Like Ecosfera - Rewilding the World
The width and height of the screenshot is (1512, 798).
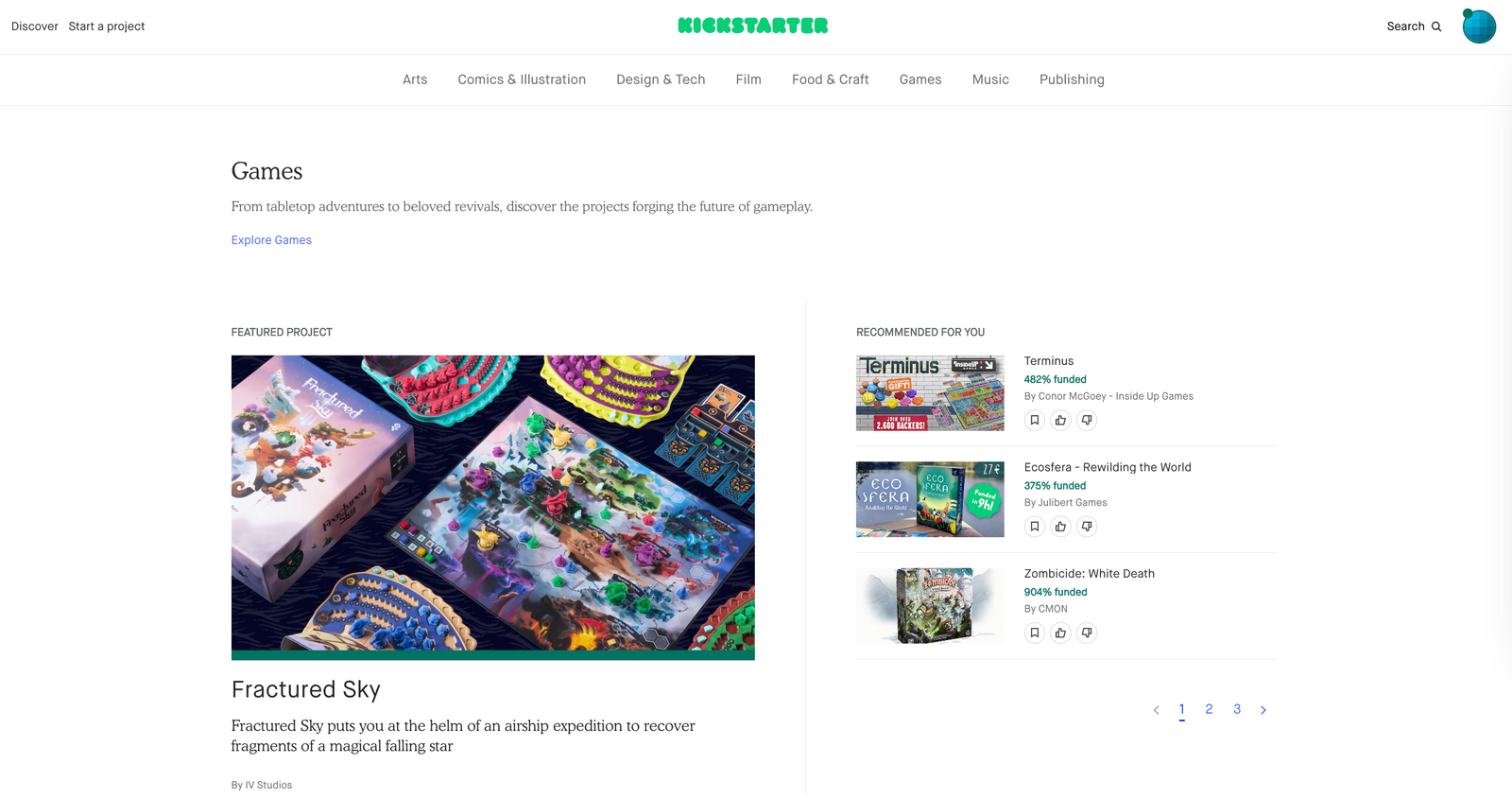click(1061, 527)
